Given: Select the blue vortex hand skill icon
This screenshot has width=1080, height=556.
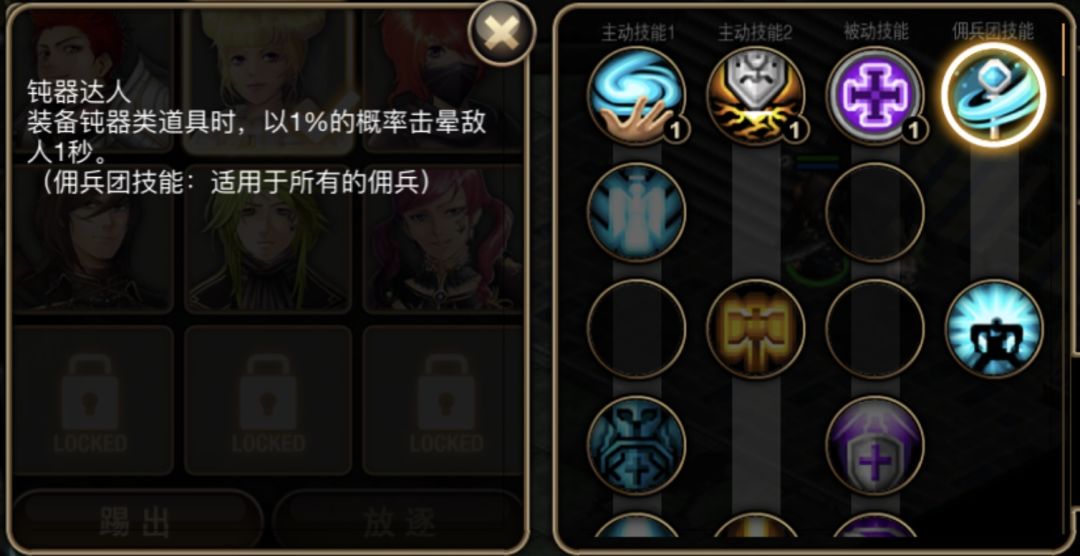Looking at the screenshot, I should point(636,96).
